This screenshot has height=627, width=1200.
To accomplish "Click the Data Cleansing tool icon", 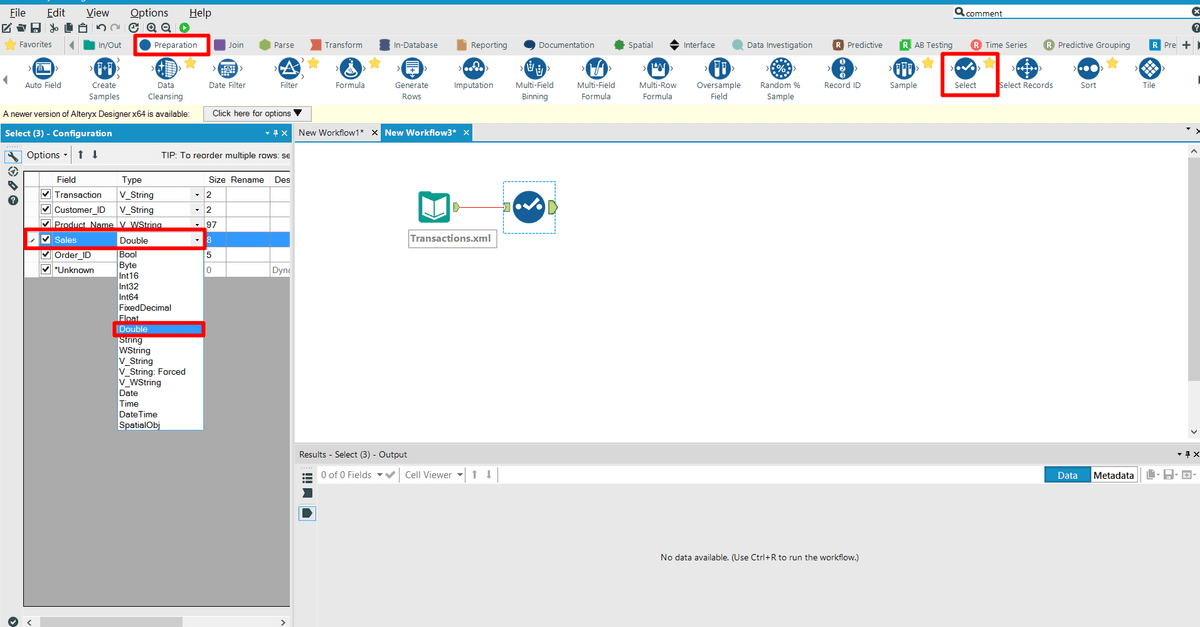I will tap(166, 68).
